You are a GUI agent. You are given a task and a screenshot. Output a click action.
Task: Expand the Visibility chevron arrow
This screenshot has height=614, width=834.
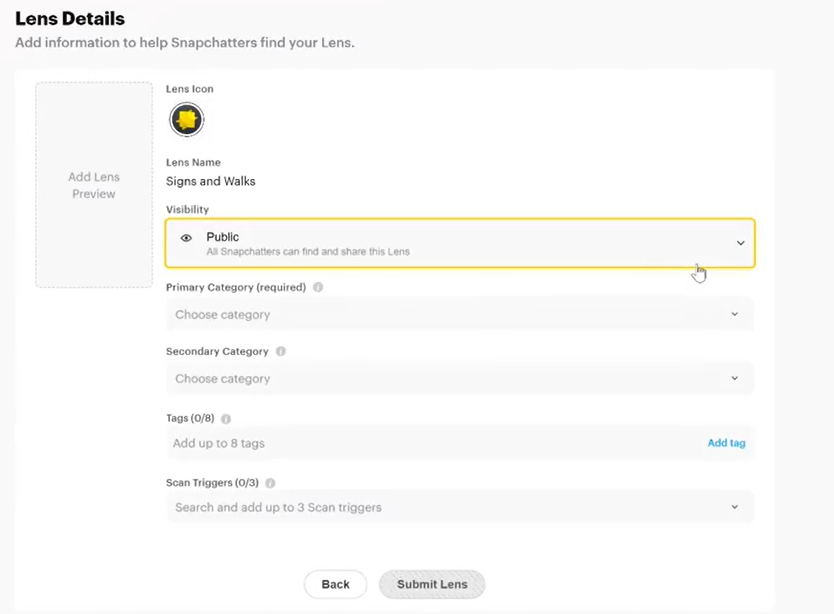(740, 243)
